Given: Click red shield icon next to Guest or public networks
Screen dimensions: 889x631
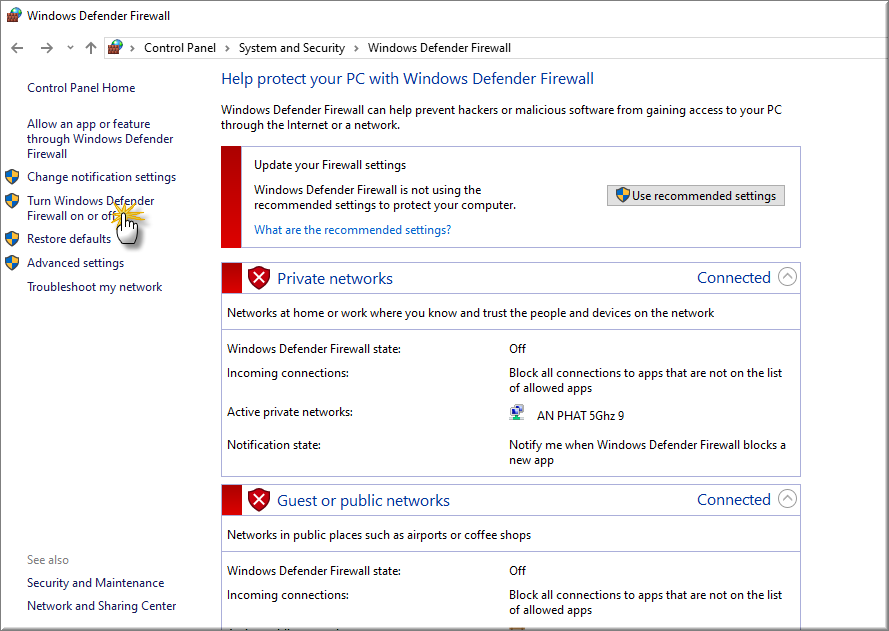Looking at the screenshot, I should (x=259, y=500).
